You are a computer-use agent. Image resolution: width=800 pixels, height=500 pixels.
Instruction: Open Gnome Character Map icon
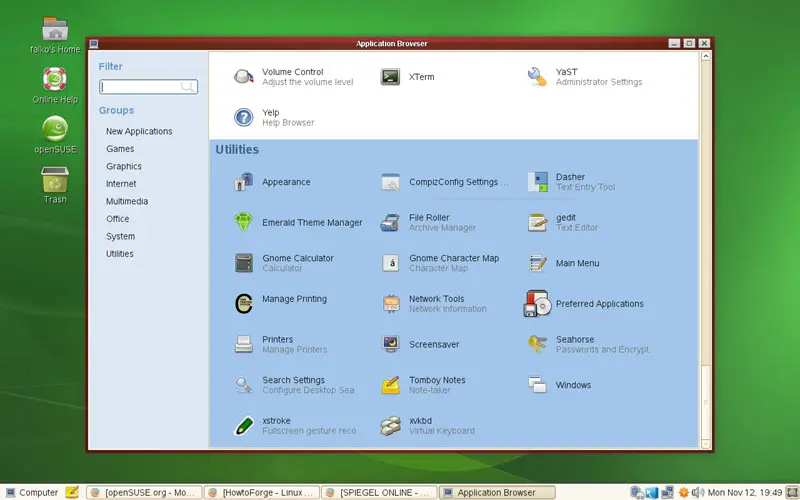pyautogui.click(x=390, y=263)
